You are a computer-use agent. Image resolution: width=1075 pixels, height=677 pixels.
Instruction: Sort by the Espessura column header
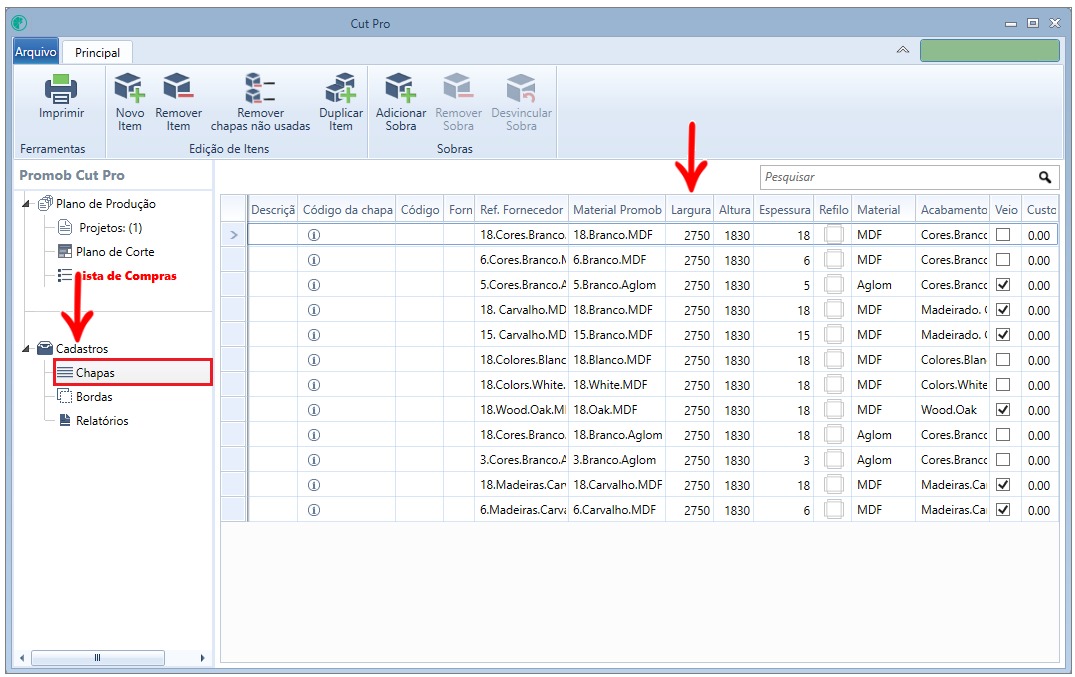[x=784, y=210]
